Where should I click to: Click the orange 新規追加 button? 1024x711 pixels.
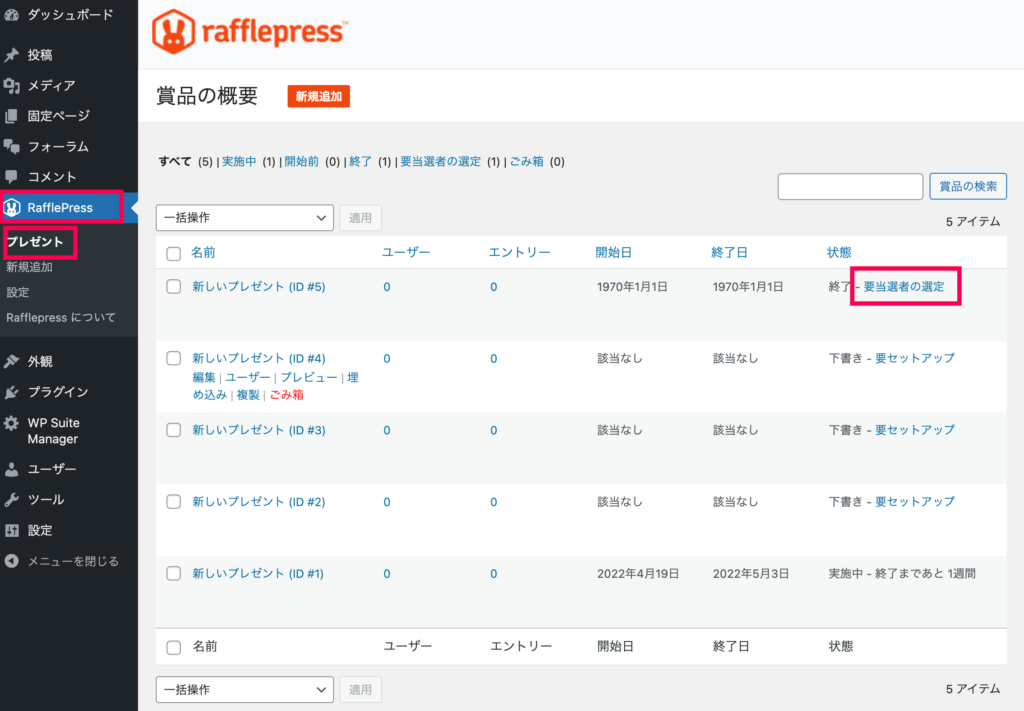coord(319,97)
